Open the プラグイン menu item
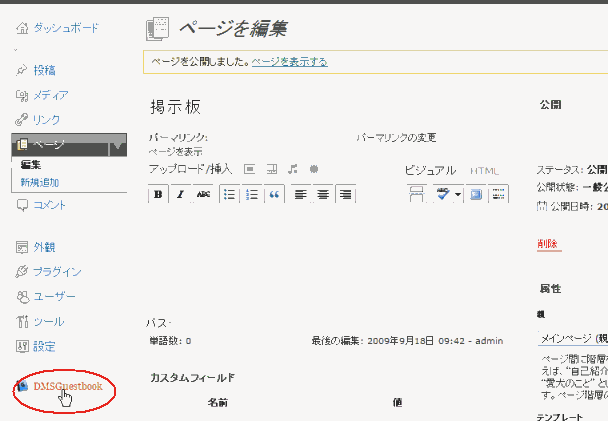Screen dimensions: 608x421 tap(57, 272)
